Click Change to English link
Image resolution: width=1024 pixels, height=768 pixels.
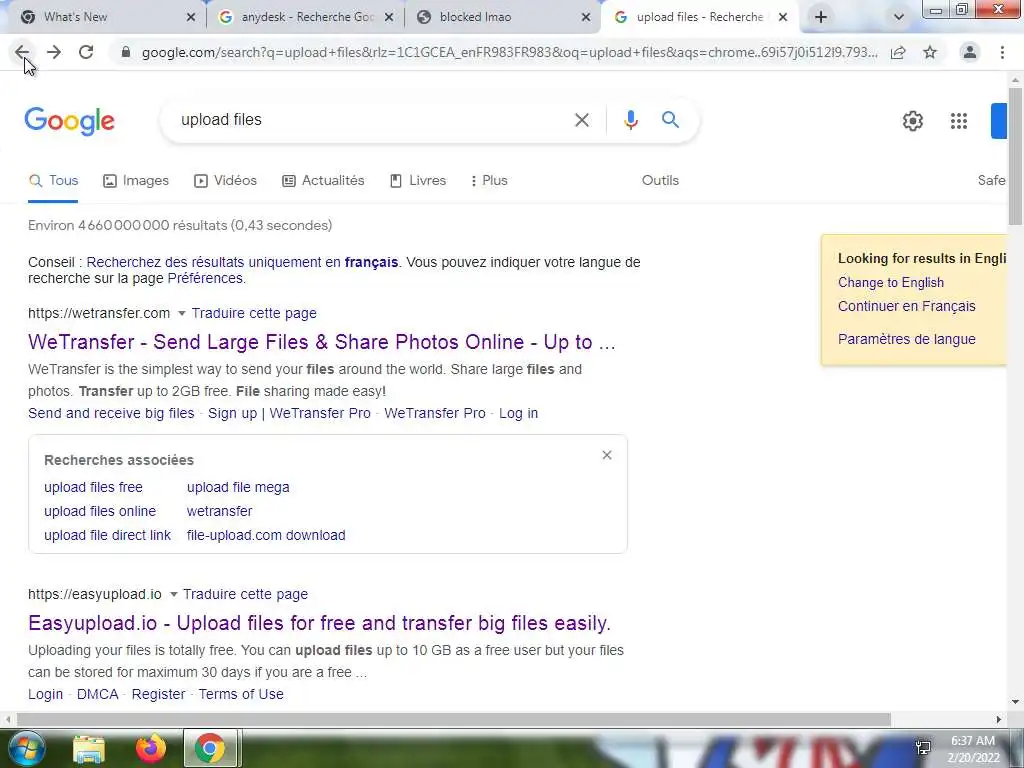(891, 283)
